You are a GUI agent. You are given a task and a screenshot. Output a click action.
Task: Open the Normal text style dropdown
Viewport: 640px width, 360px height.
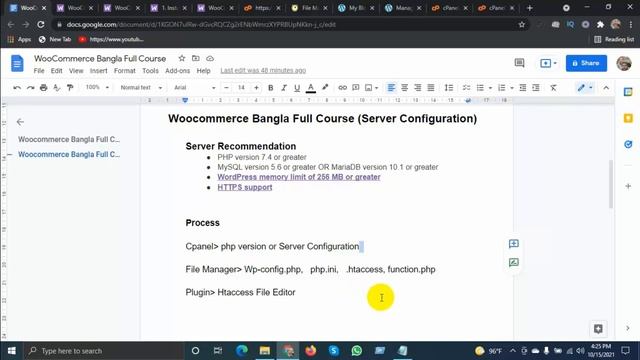click(x=141, y=87)
